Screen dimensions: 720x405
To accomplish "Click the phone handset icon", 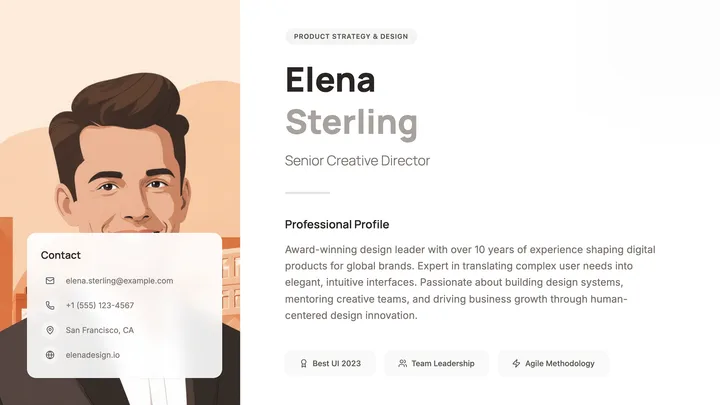I will [x=50, y=305].
